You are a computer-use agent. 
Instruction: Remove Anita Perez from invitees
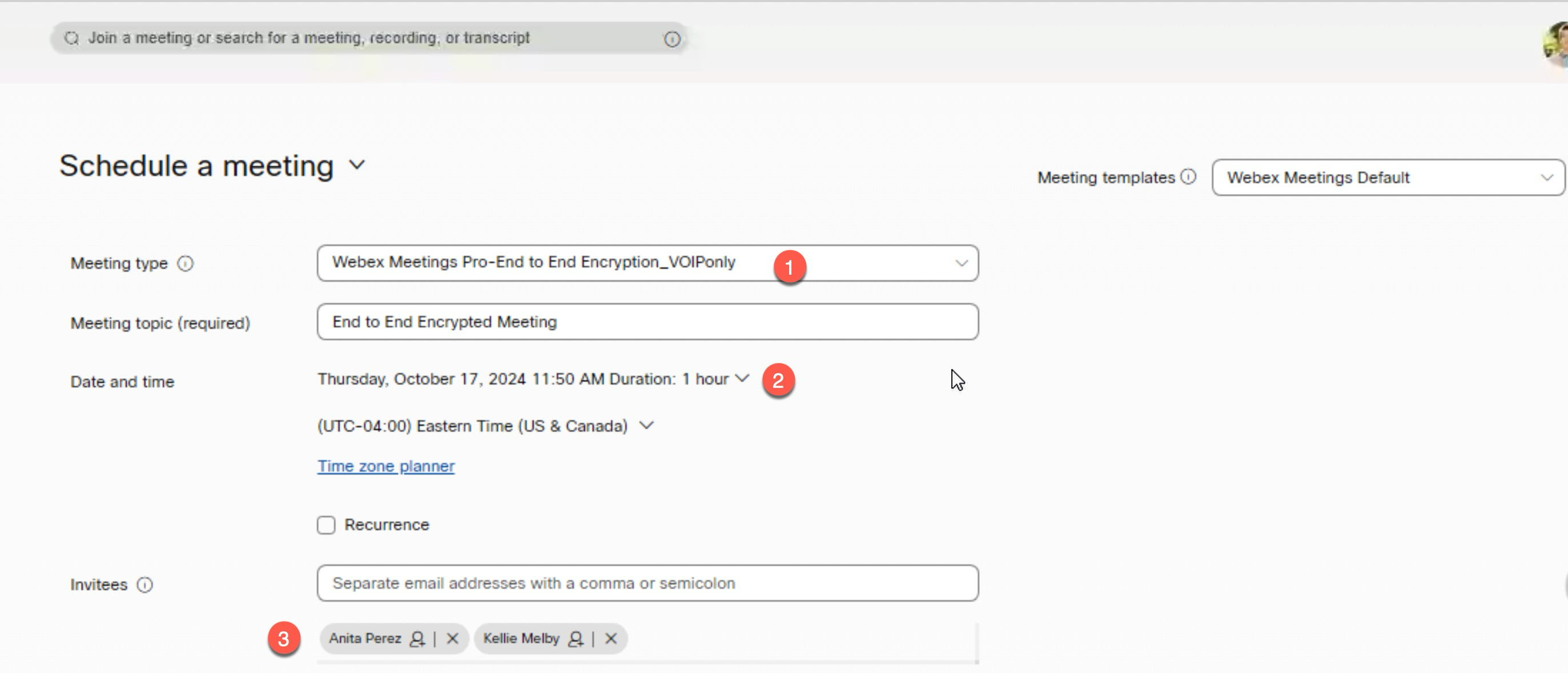[452, 638]
